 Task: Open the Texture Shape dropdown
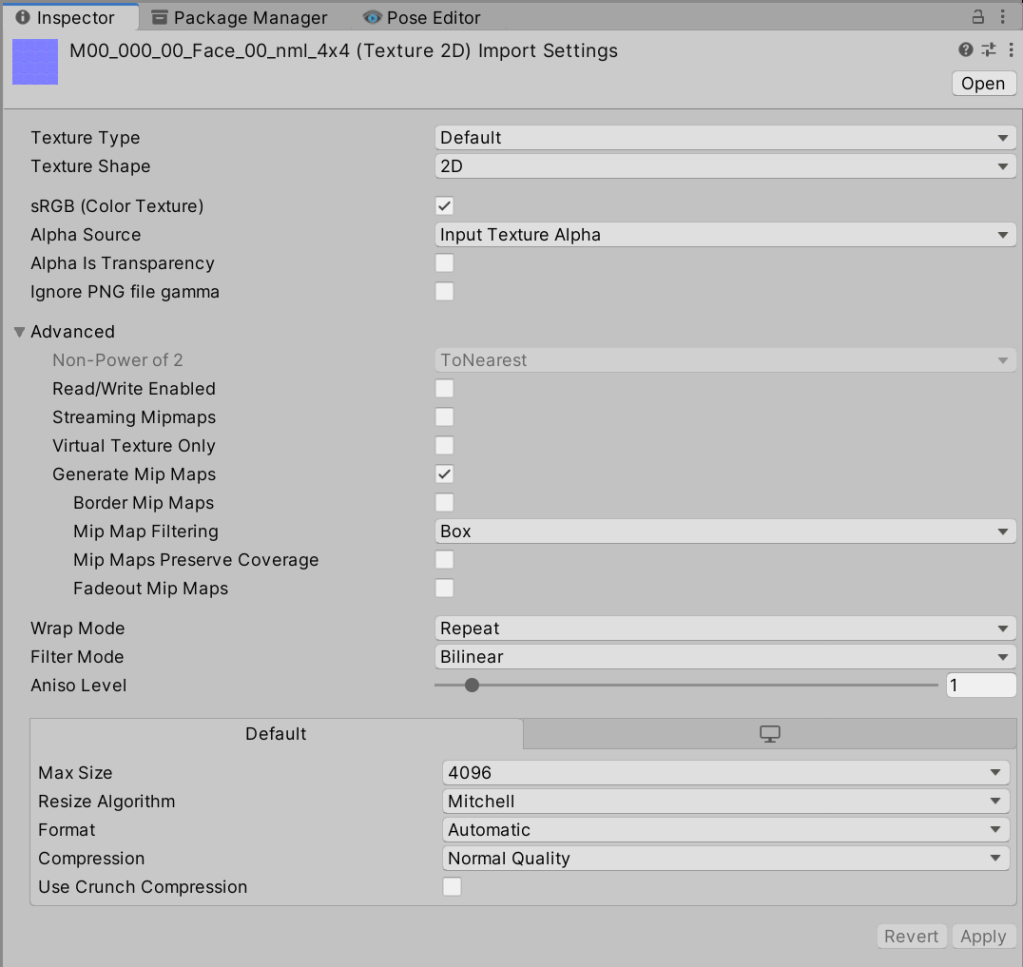coord(725,166)
